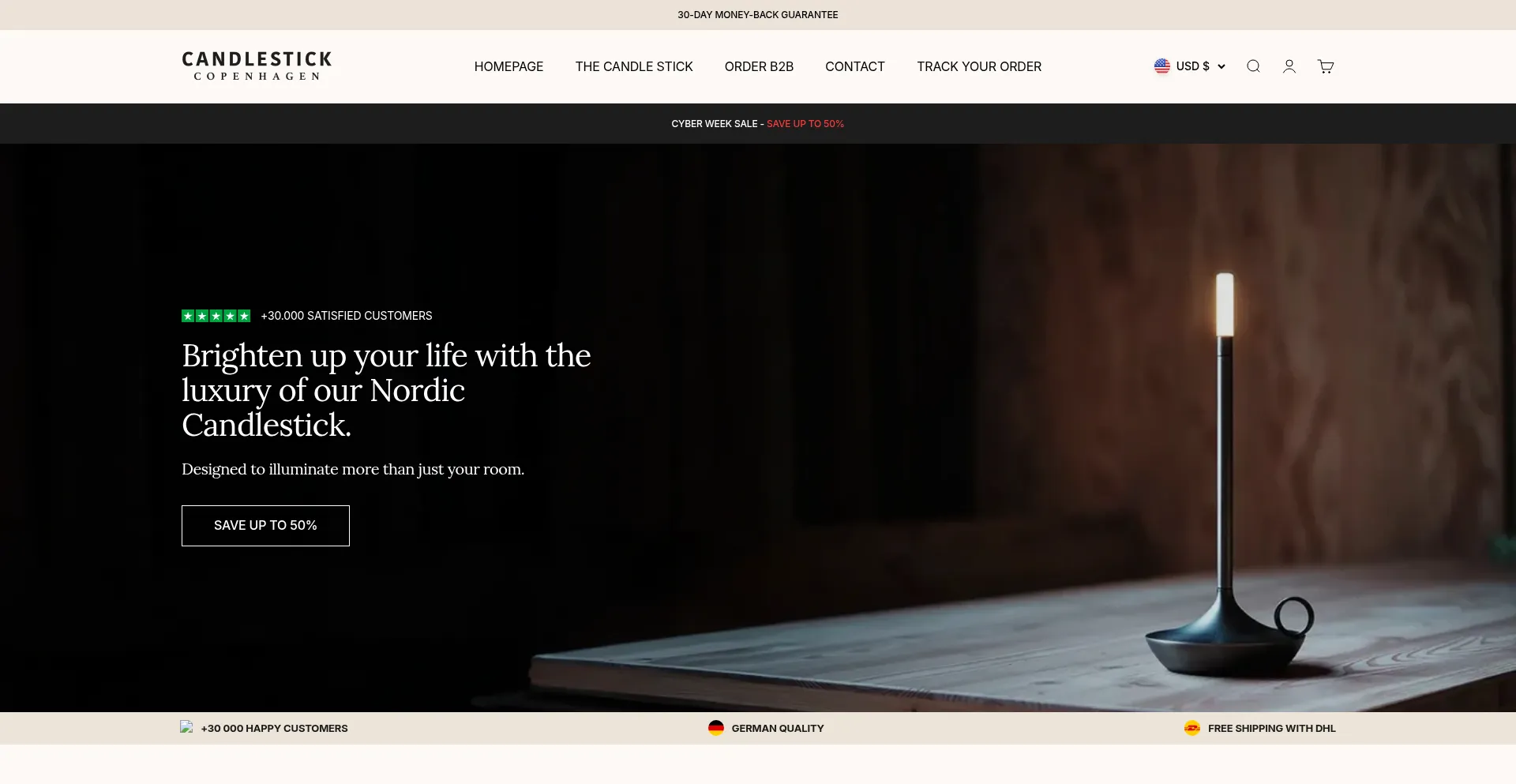Select Order B2B in navigation
Screen dimensions: 1516x784
coord(759,66)
